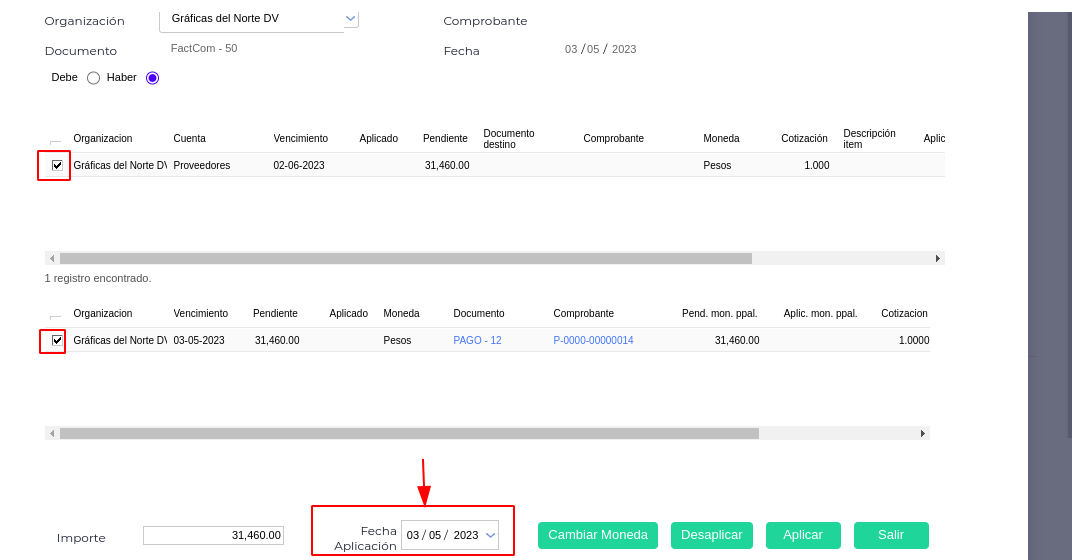Select the Haber radio button
Image resolution: width=1072 pixels, height=560 pixels.
152,77
